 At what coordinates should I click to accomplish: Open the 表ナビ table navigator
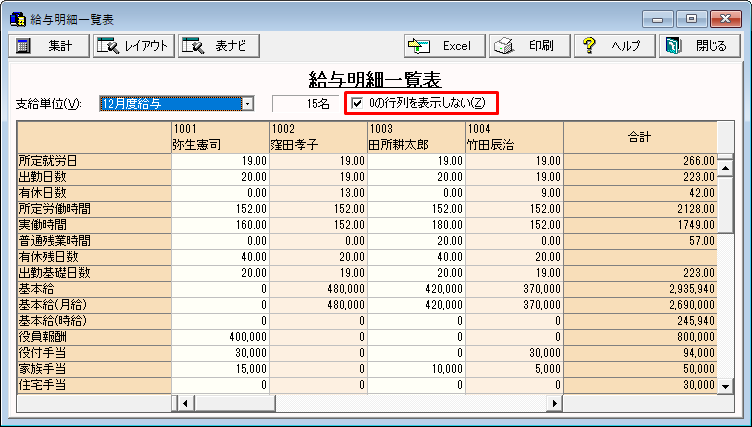219,46
